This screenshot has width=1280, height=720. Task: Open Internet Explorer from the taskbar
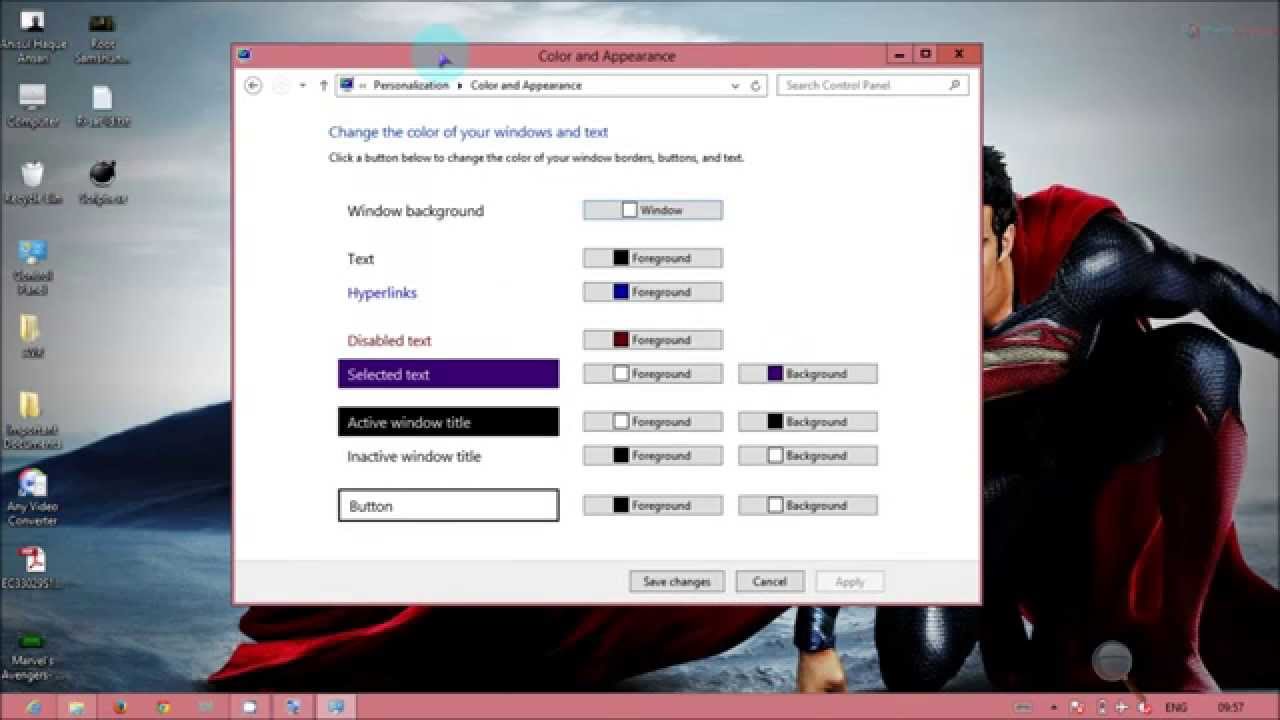tap(33, 707)
